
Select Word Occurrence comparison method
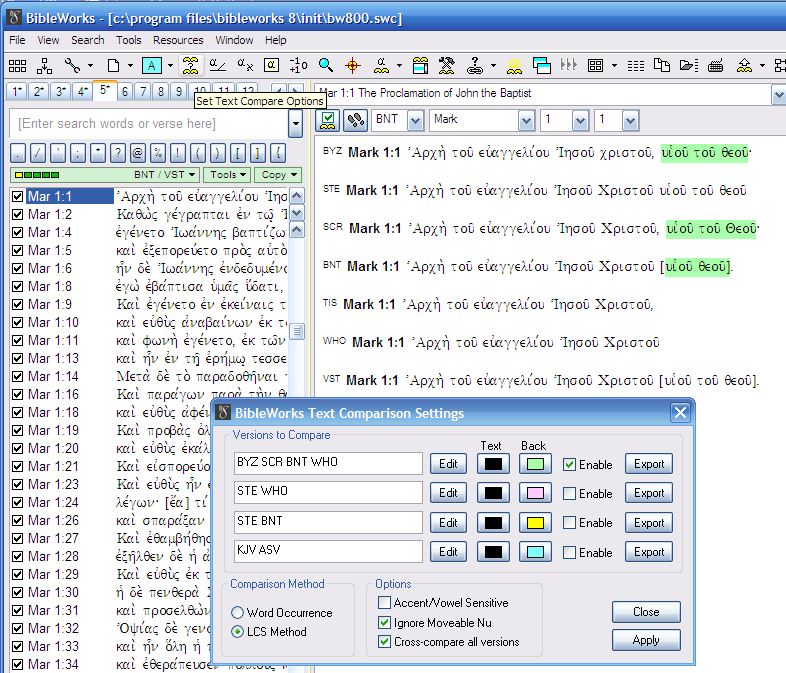[238, 613]
